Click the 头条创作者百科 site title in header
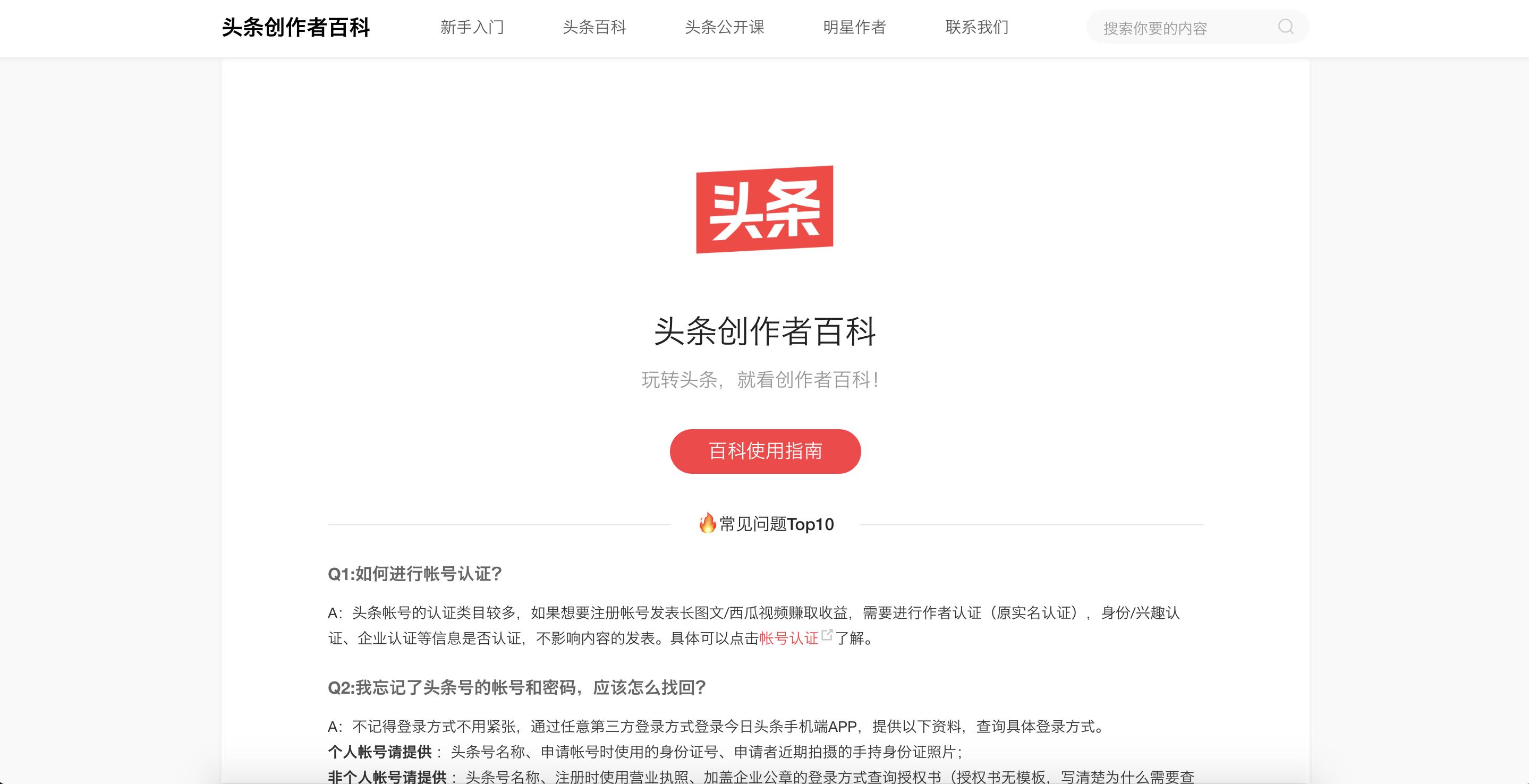Screen dimensions: 1529x784 (x=295, y=27)
